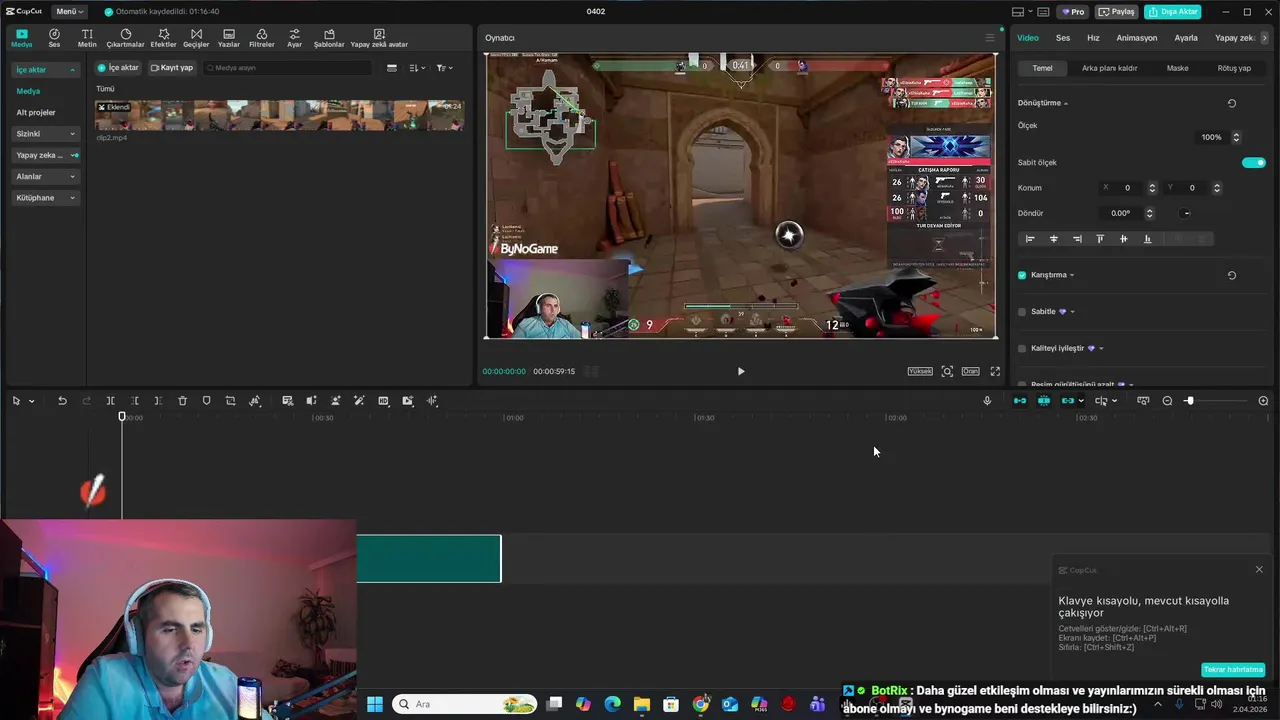Open the Metin text tool tab
This screenshot has height=720, width=1280.
(87, 38)
